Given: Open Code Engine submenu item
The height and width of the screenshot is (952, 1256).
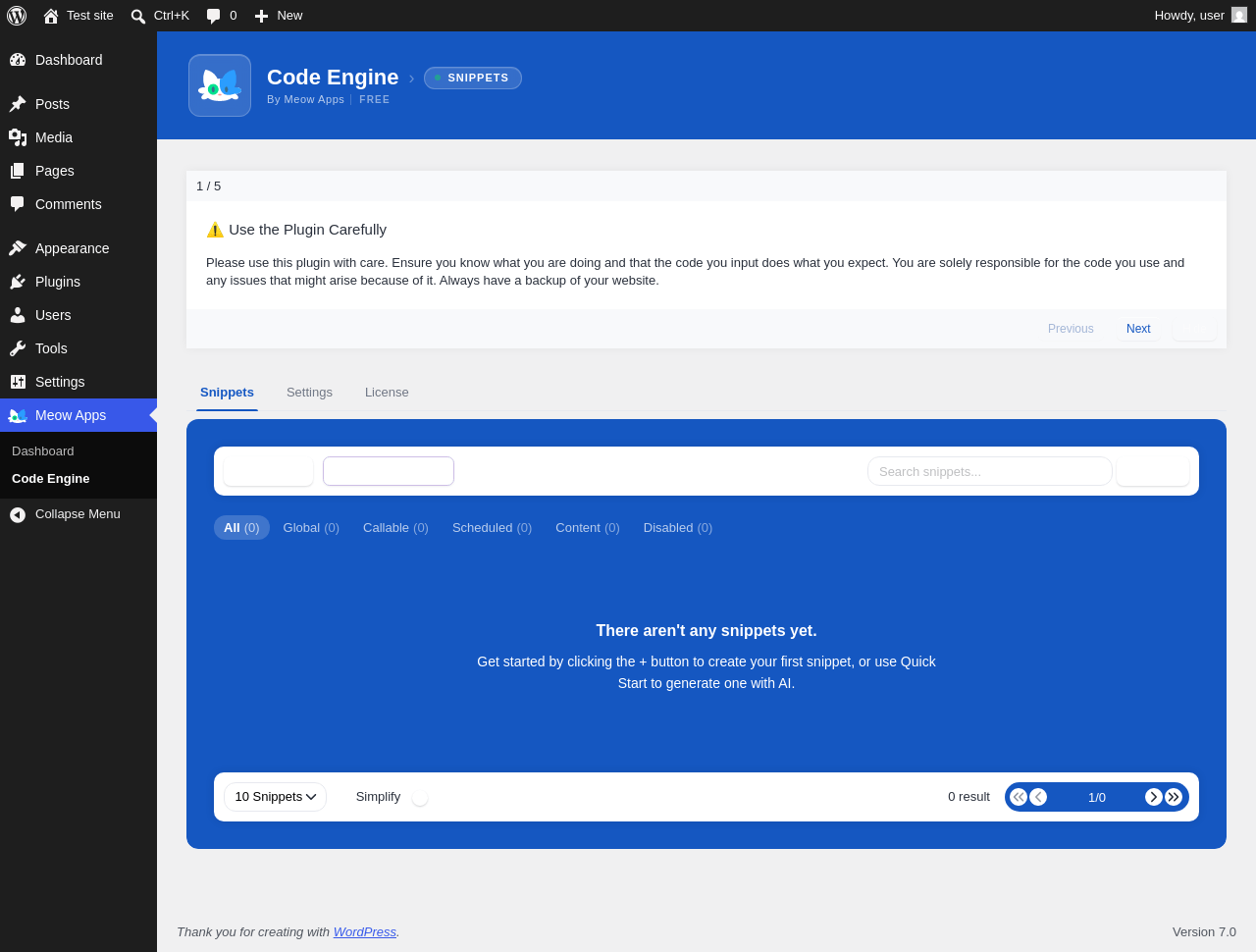Looking at the screenshot, I should (51, 479).
